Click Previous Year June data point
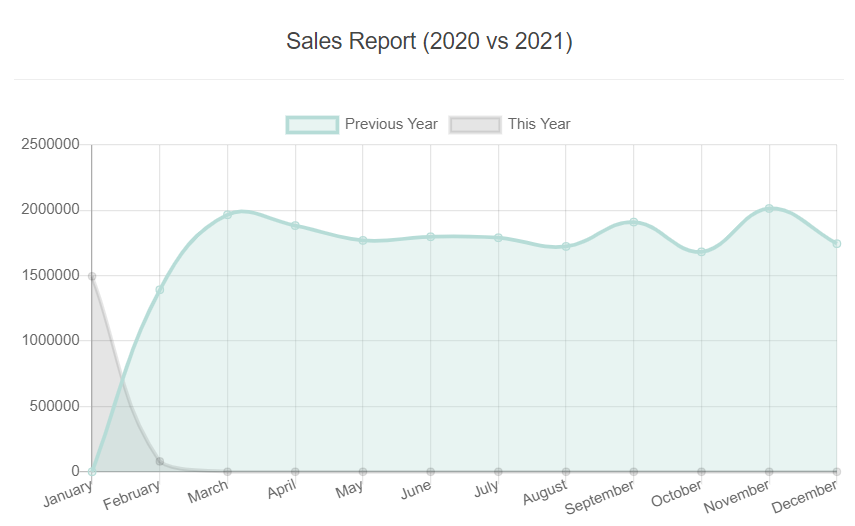 pos(431,237)
